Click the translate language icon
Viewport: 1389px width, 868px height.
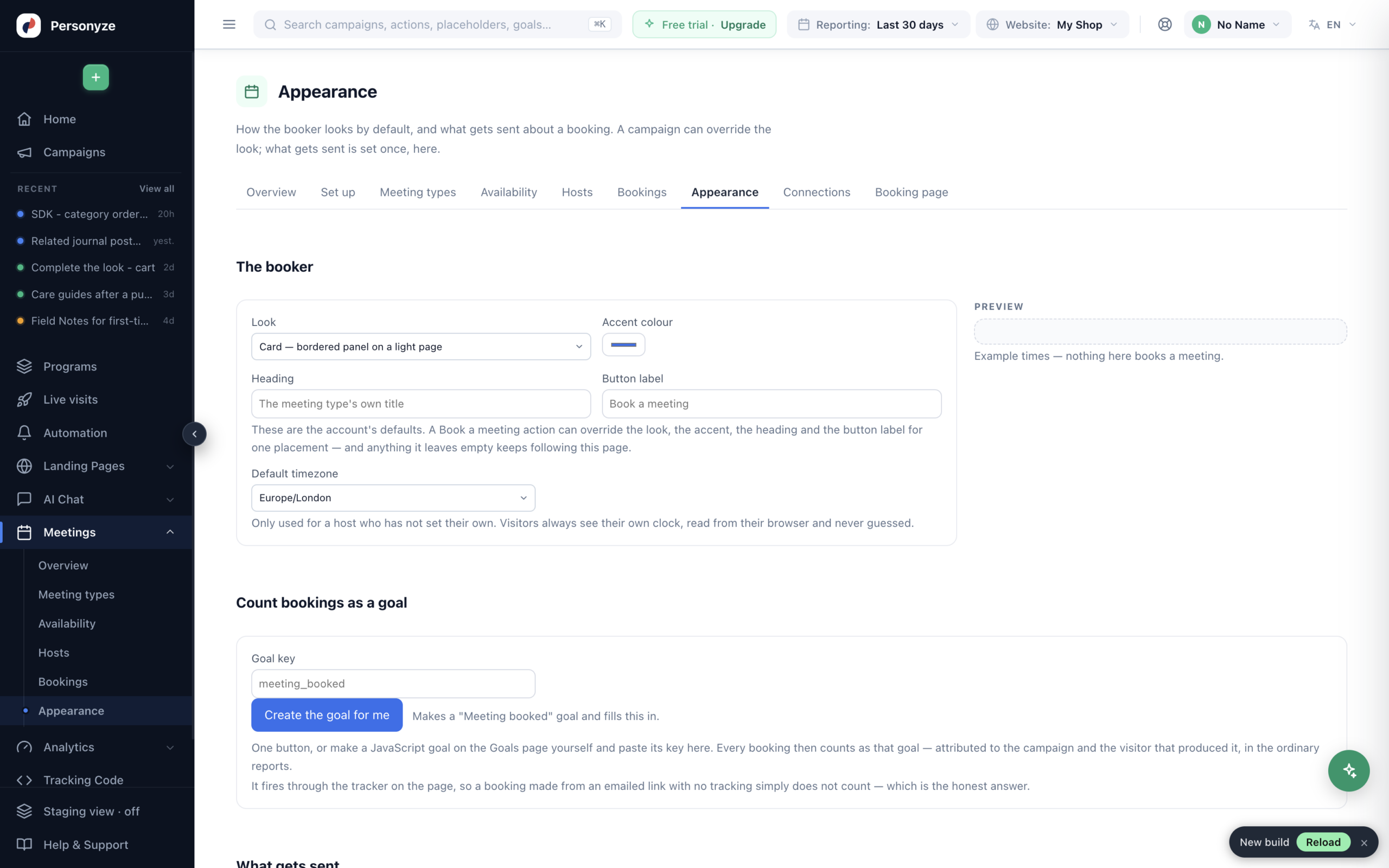1314,25
